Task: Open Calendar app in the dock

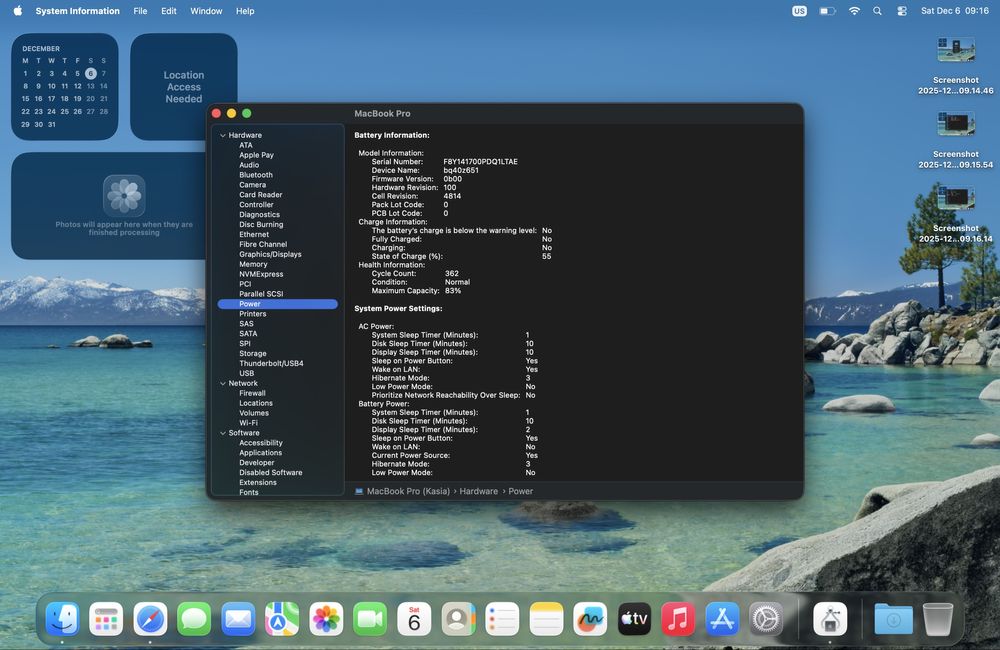Action: [414, 619]
